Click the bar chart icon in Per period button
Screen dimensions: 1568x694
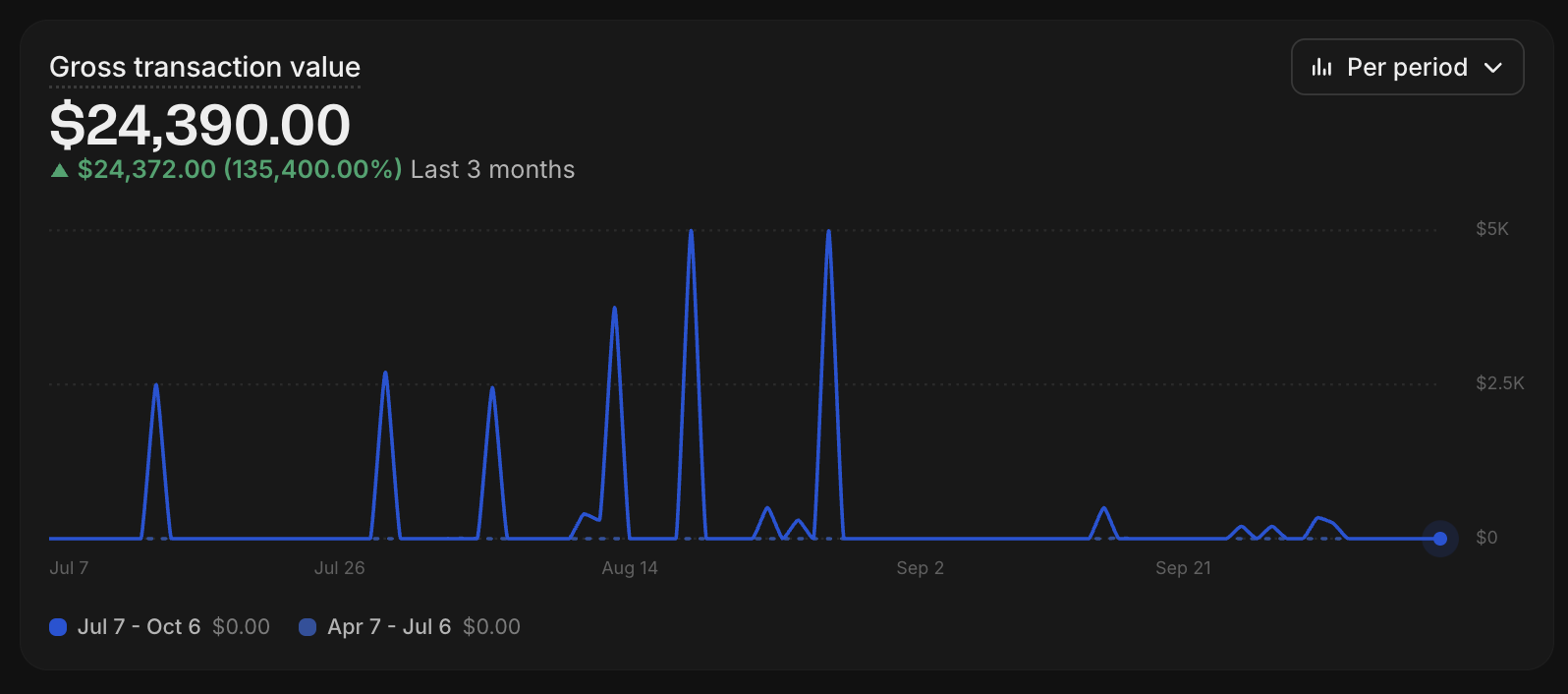(x=1321, y=67)
